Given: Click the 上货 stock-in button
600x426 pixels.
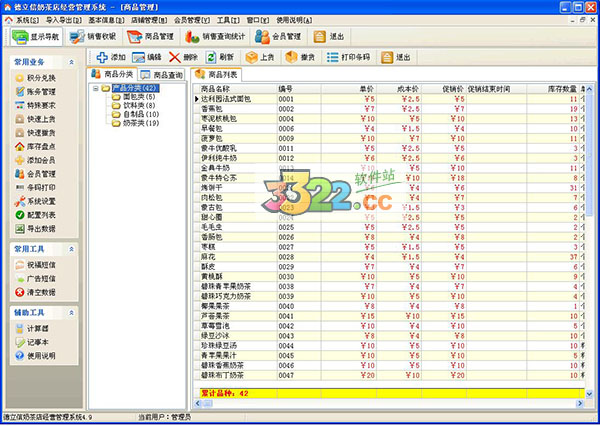Looking at the screenshot, I should click(x=260, y=57).
